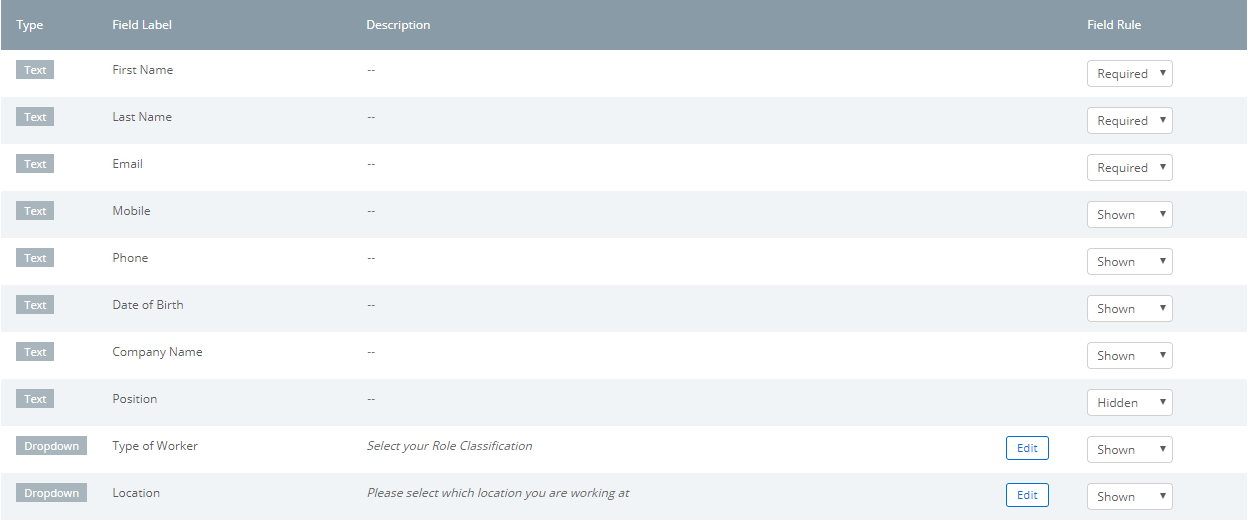Expand the Date of Birth rule dropdown

pyautogui.click(x=1129, y=309)
